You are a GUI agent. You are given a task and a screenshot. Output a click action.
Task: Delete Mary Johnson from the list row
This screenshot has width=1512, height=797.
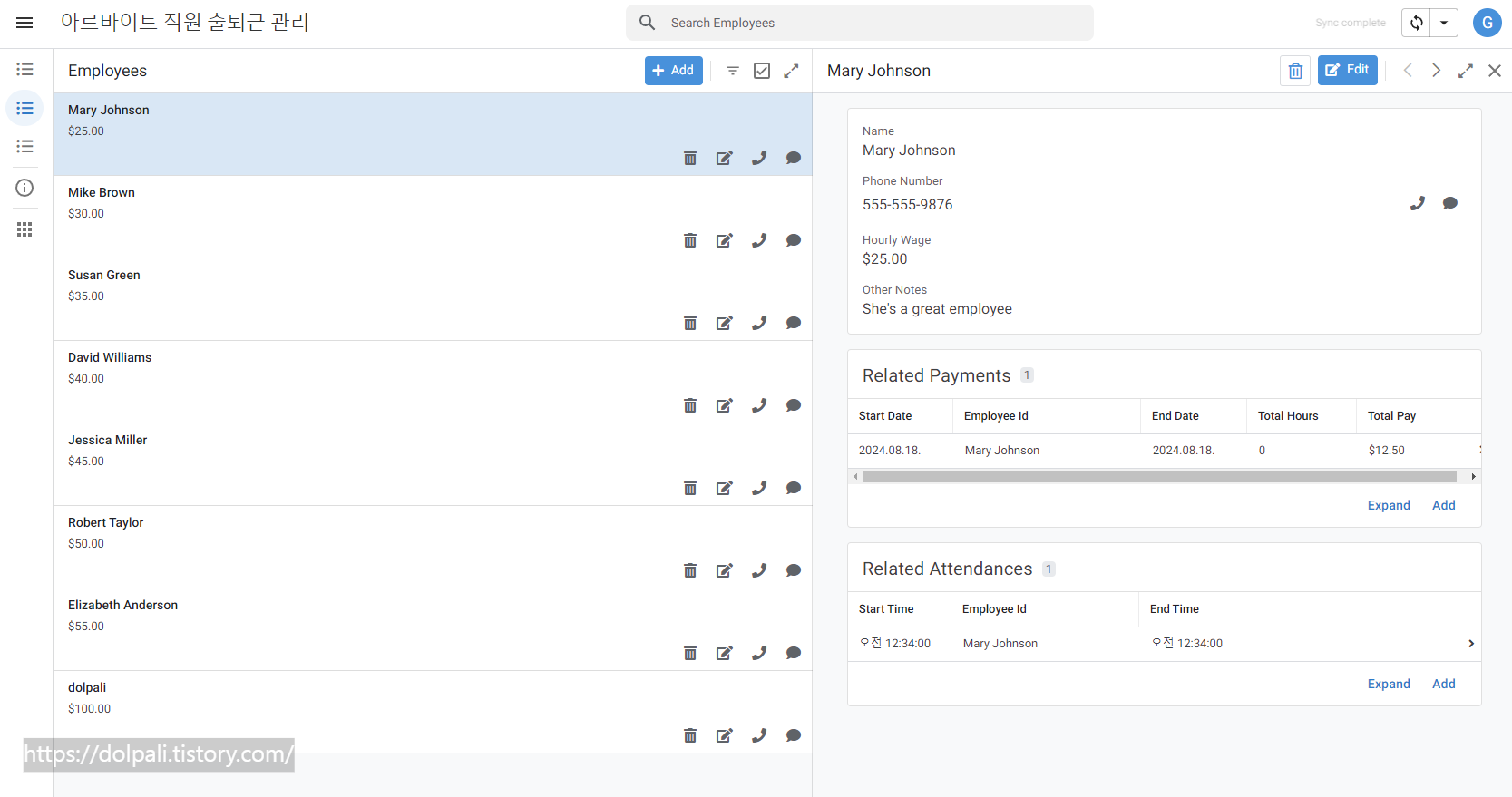[x=690, y=158]
